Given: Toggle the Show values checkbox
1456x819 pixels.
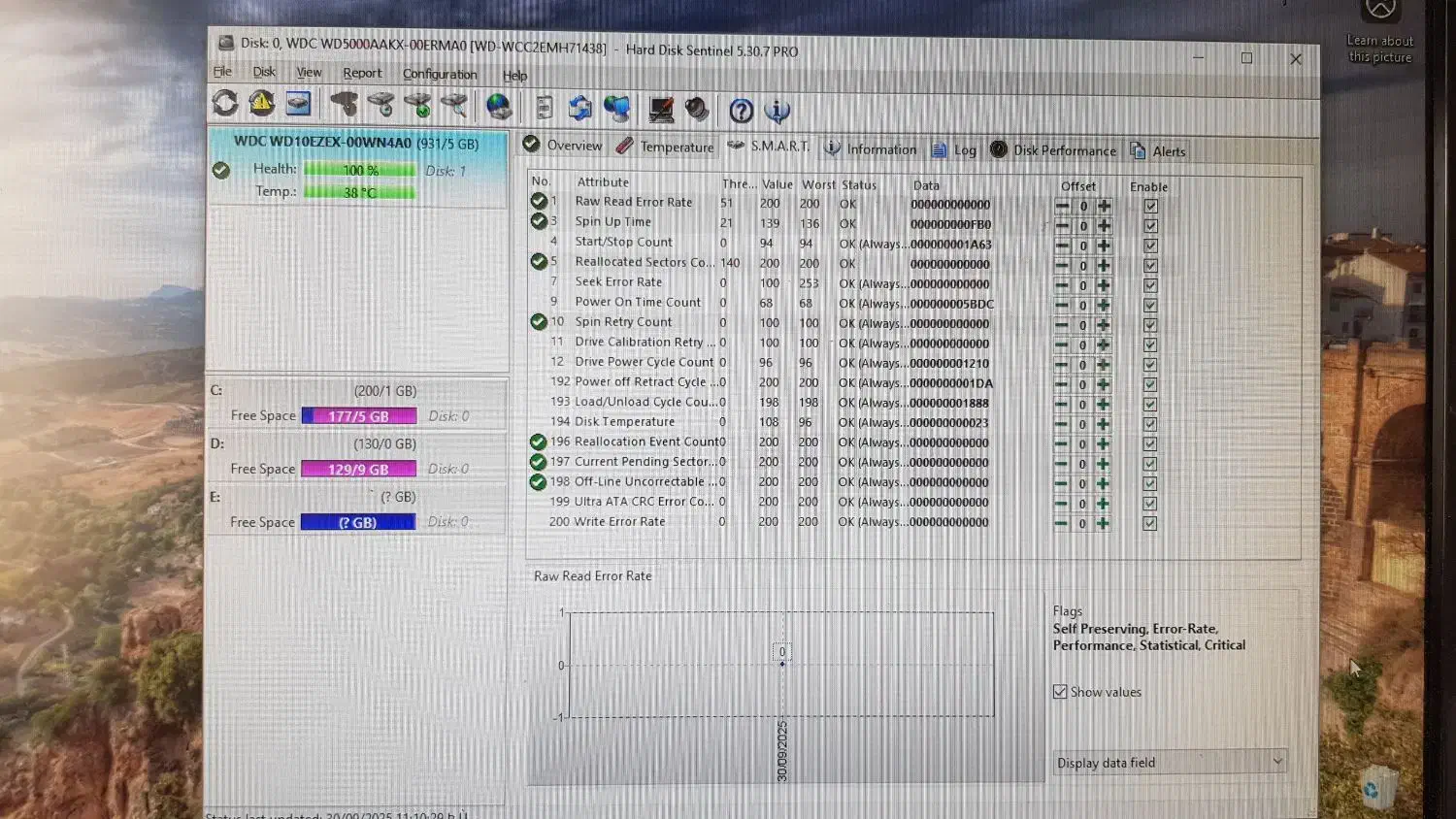Looking at the screenshot, I should point(1060,692).
